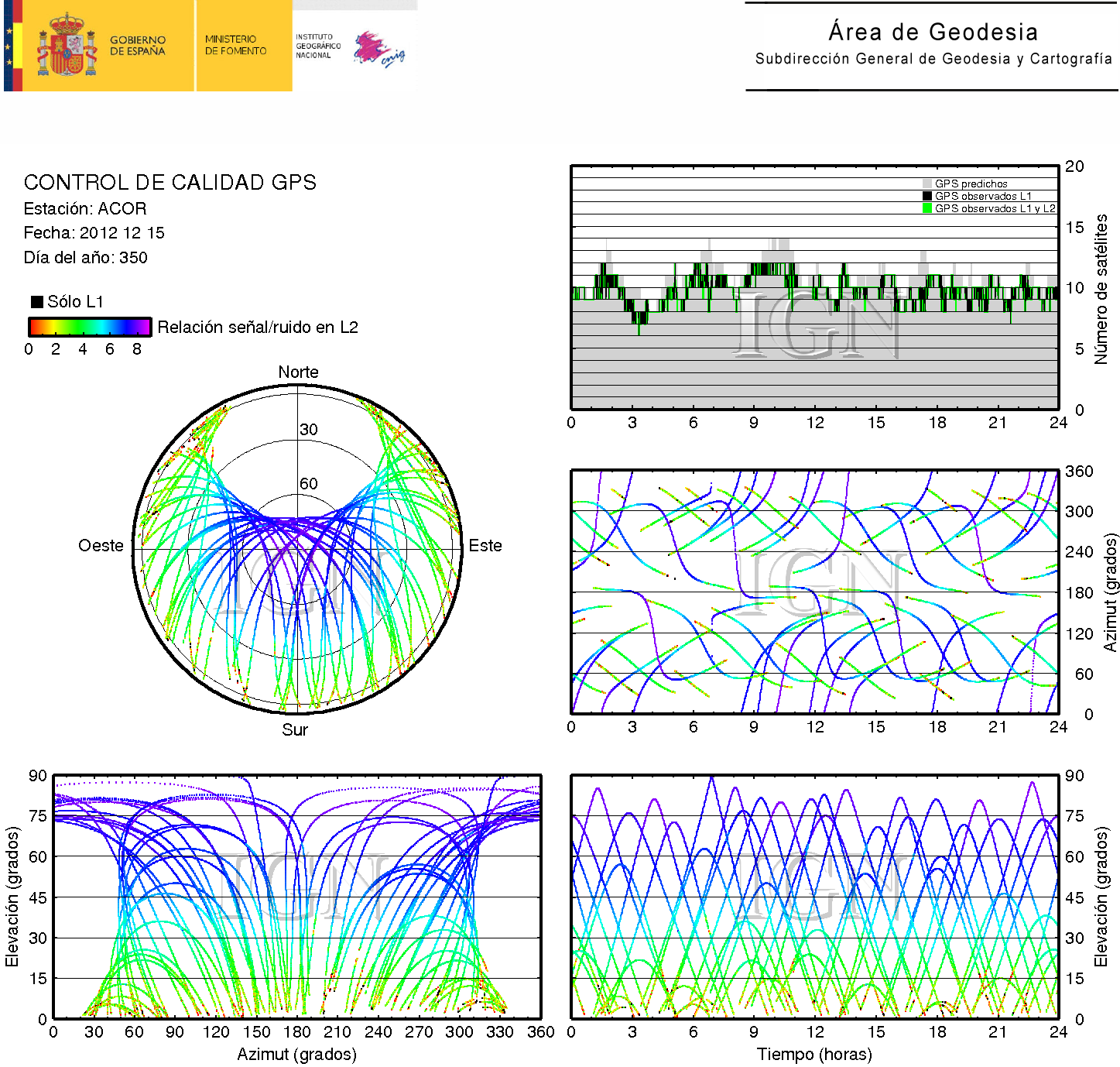Click the Azimut (grados) label under bottom-left chart

[x=296, y=1054]
